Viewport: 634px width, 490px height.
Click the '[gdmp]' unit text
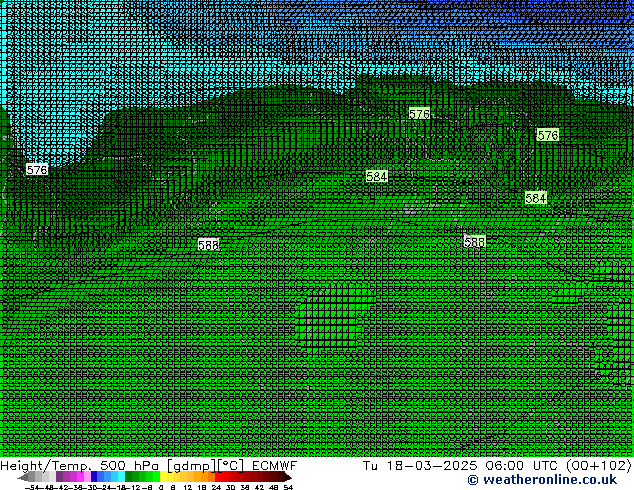(192, 465)
